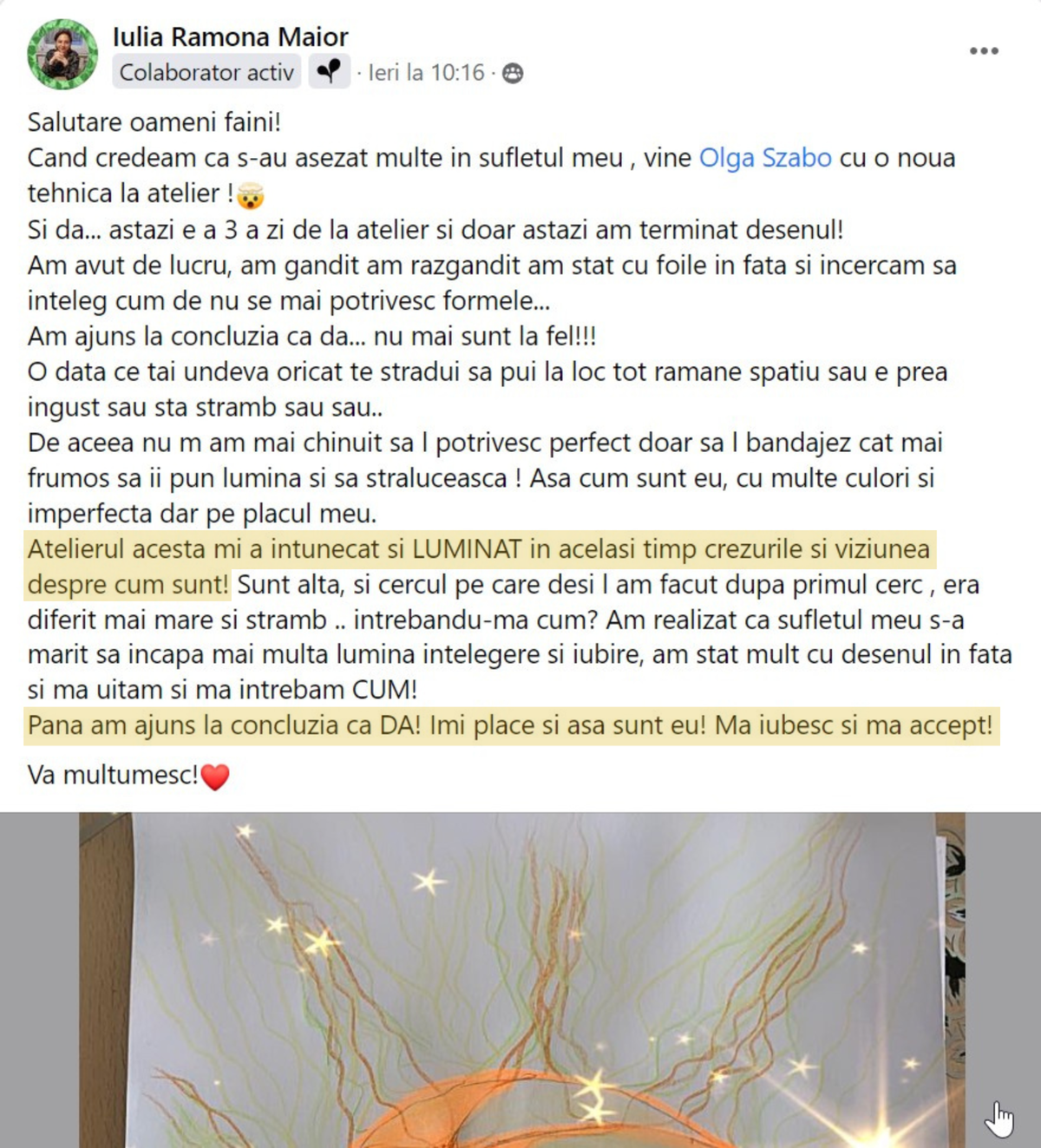1041x1148 pixels.
Task: Click the exploding head emoji after 'atelier !'
Action: pos(251,195)
